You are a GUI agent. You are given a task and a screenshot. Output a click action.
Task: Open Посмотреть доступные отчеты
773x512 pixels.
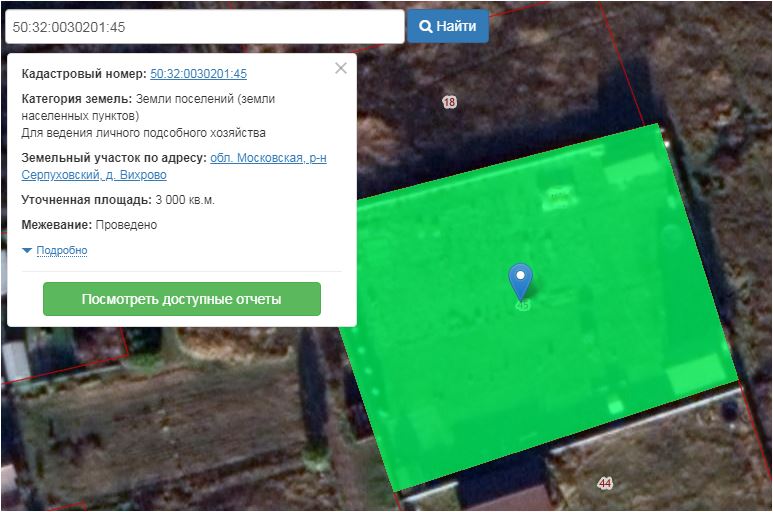[x=181, y=299]
